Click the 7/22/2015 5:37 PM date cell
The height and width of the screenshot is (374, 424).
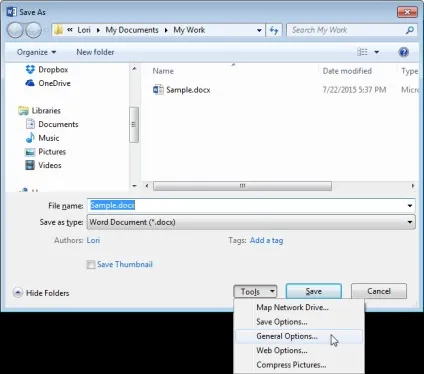click(x=354, y=90)
